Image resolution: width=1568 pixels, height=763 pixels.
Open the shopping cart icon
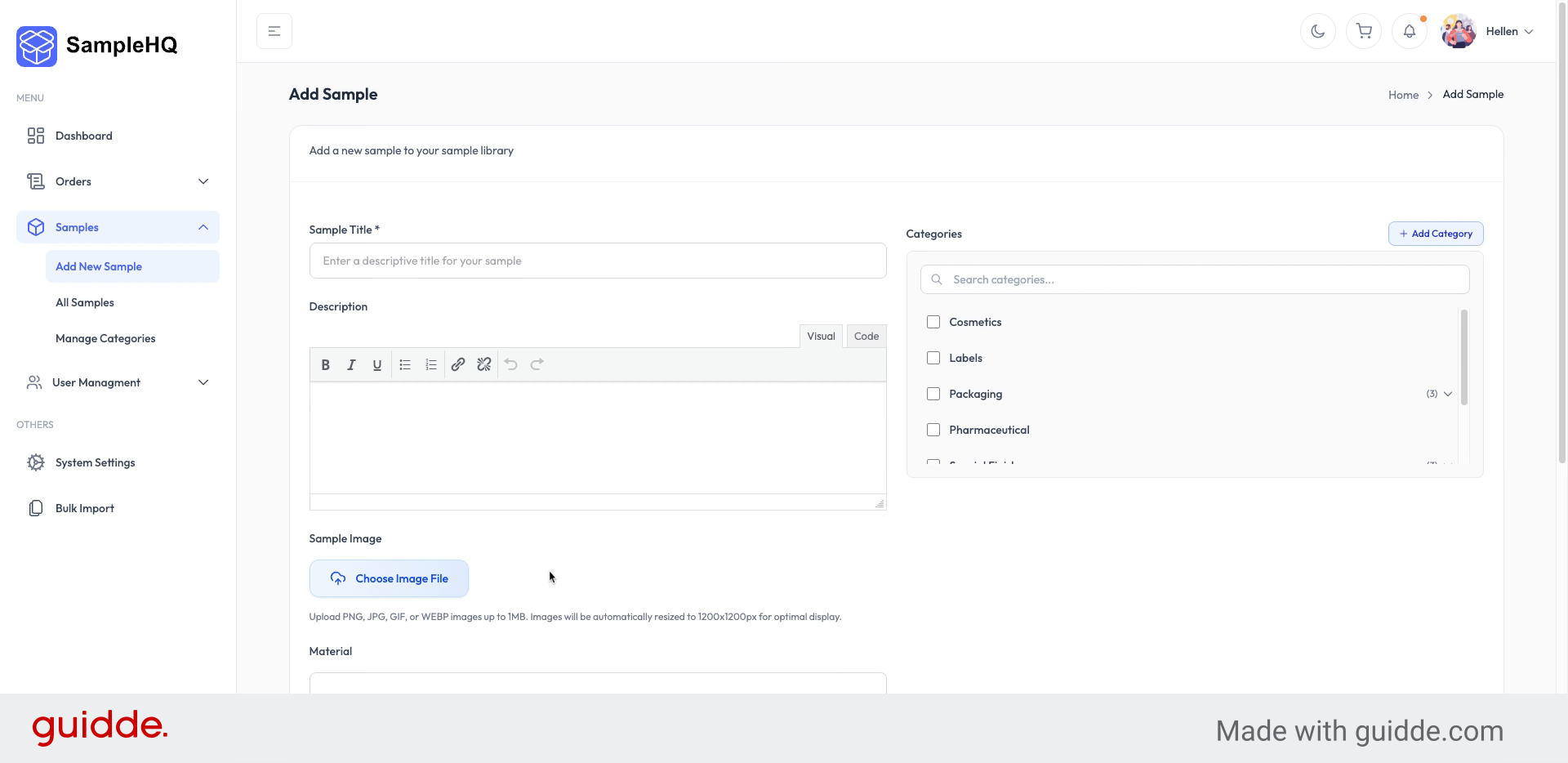pyautogui.click(x=1363, y=31)
